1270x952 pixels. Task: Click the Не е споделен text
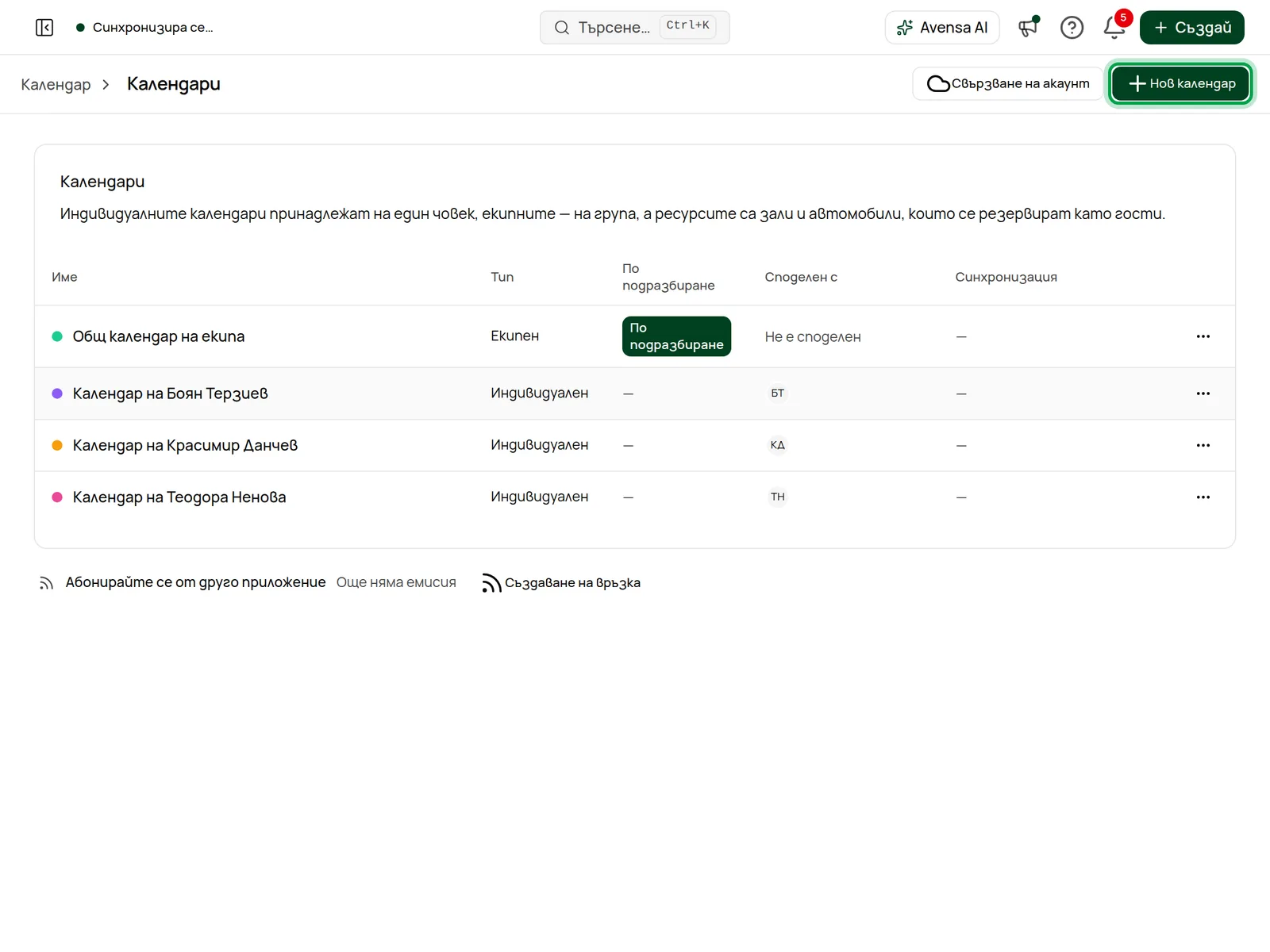(813, 337)
